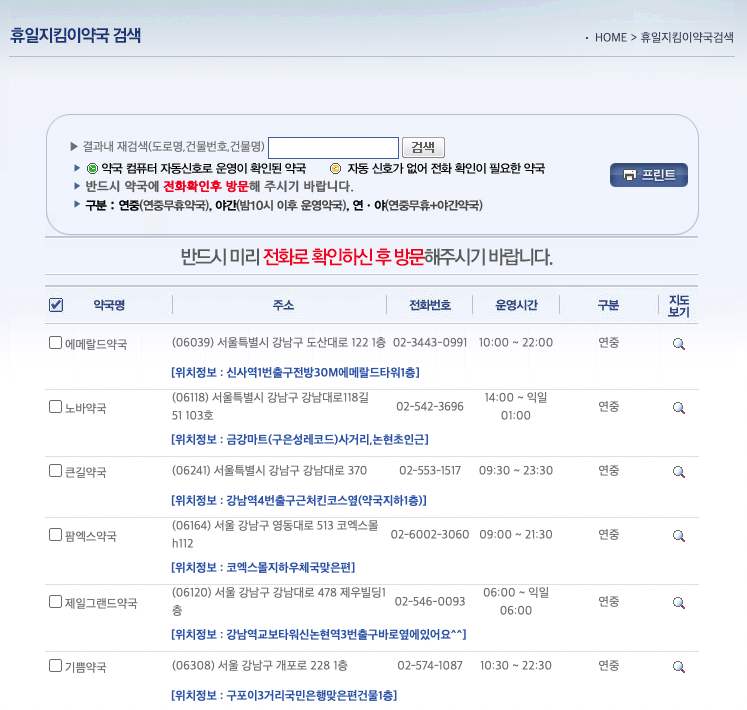Open map view for 기쁨약국
This screenshot has width=747, height=710.
click(x=678, y=667)
